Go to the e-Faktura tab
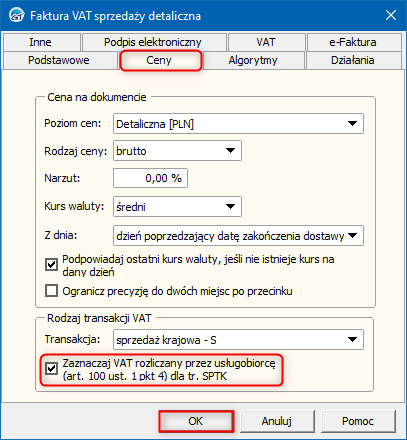Image resolution: width=407 pixels, height=440 pixels. 353,42
